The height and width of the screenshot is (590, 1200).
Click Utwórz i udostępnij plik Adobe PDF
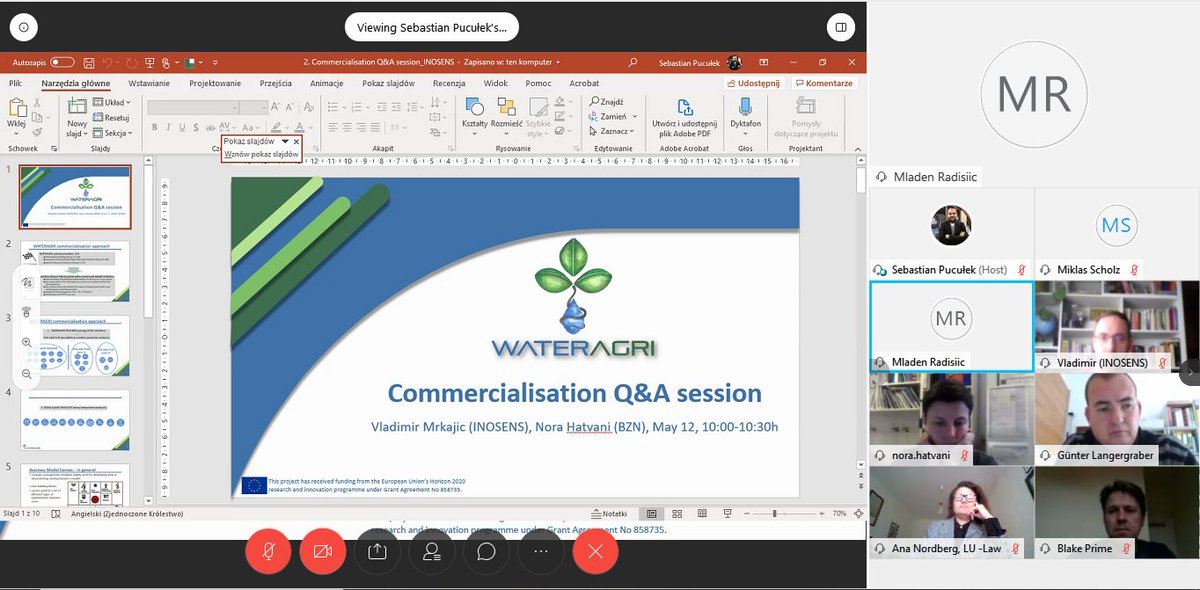click(684, 117)
